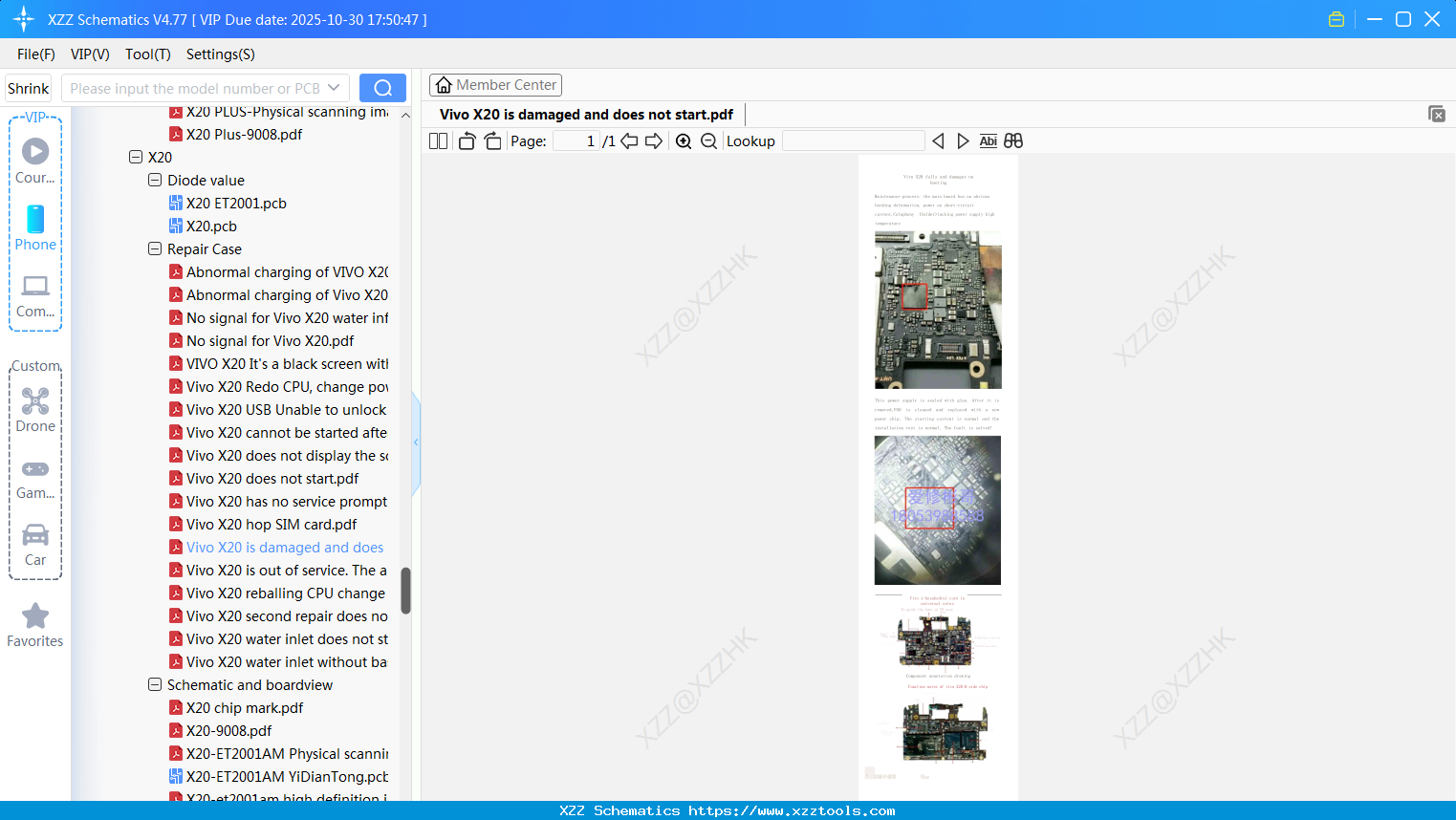Open the yellow VIP icon in title bar
This screenshot has height=820, width=1456.
tap(1336, 19)
